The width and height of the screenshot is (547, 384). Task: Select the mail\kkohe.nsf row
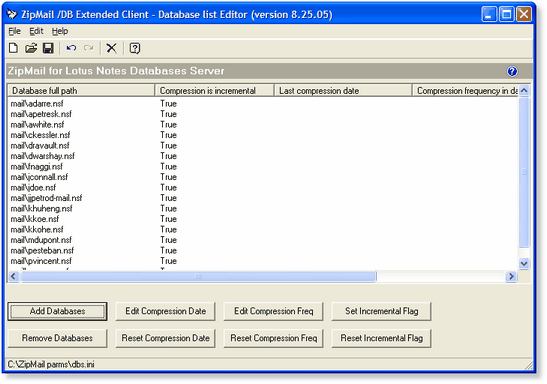click(262, 229)
